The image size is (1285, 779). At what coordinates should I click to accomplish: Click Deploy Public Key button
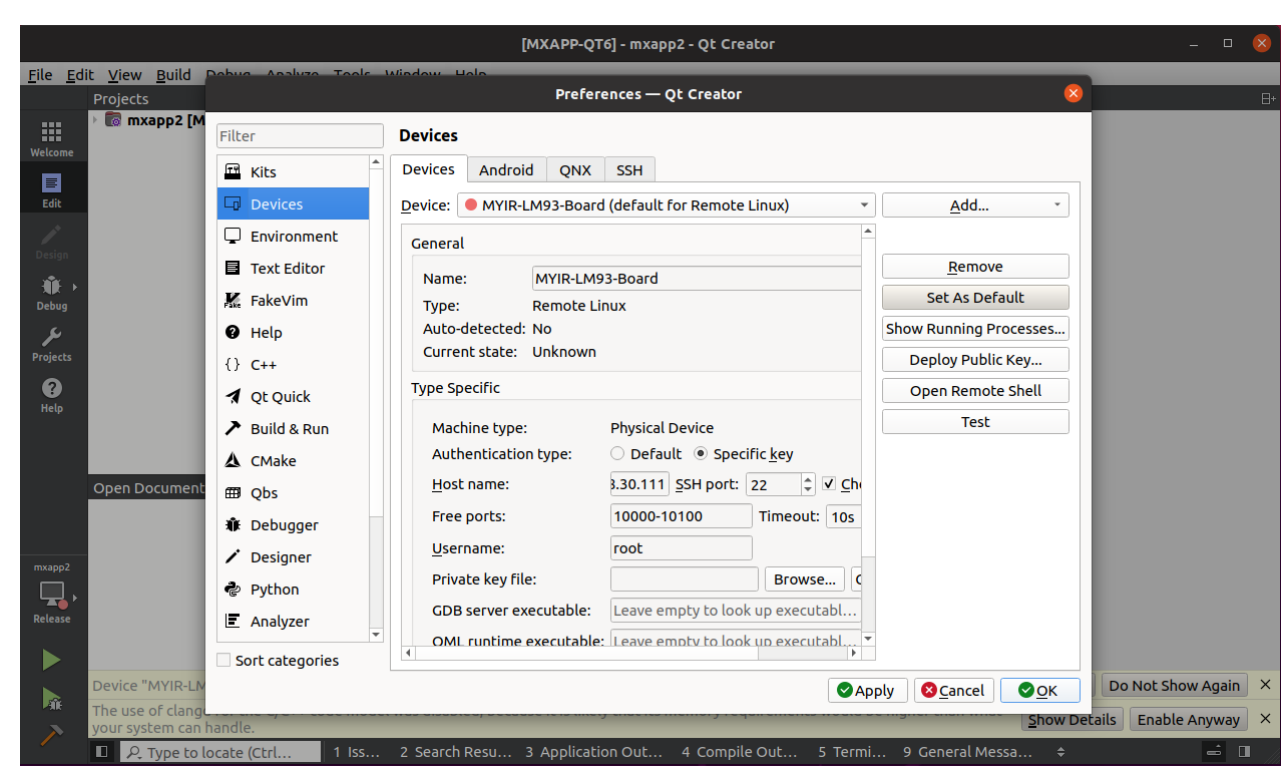[x=975, y=360]
